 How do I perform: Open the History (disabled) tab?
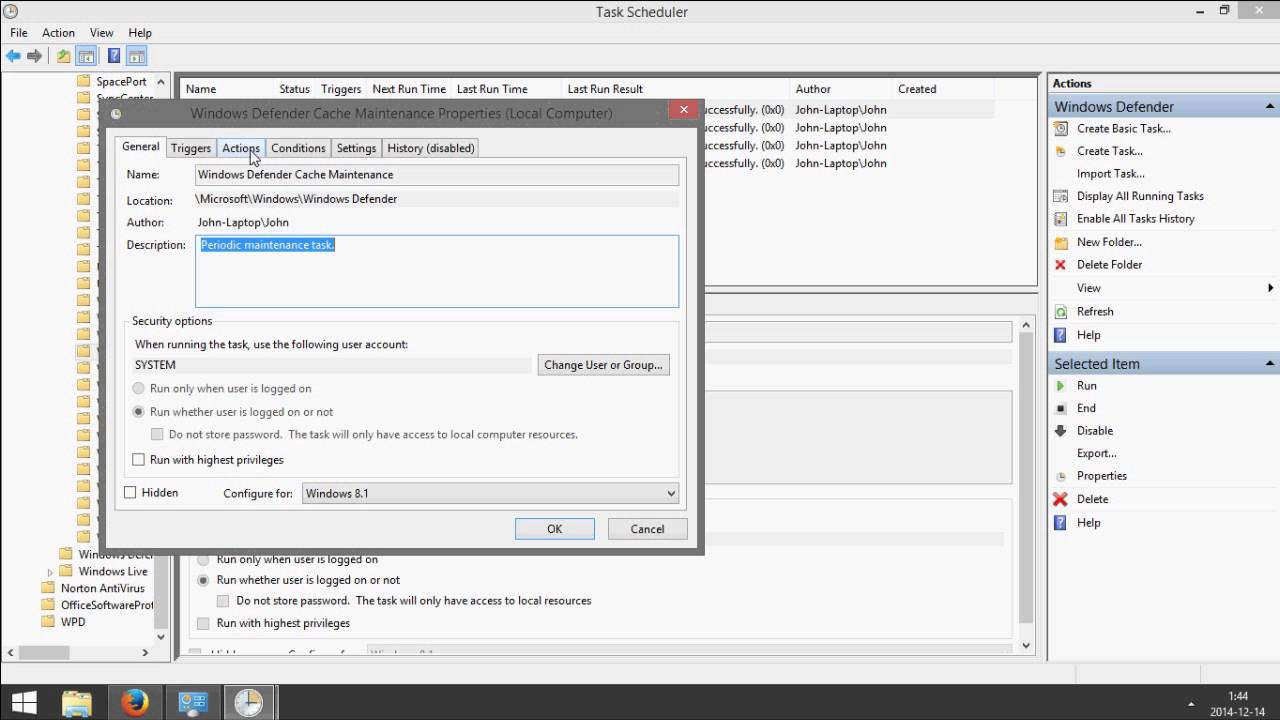point(430,148)
